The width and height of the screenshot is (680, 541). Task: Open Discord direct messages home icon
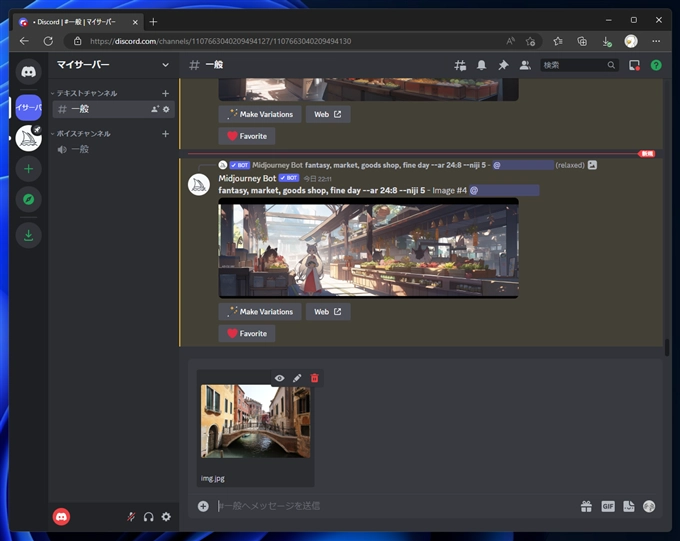pyautogui.click(x=29, y=72)
